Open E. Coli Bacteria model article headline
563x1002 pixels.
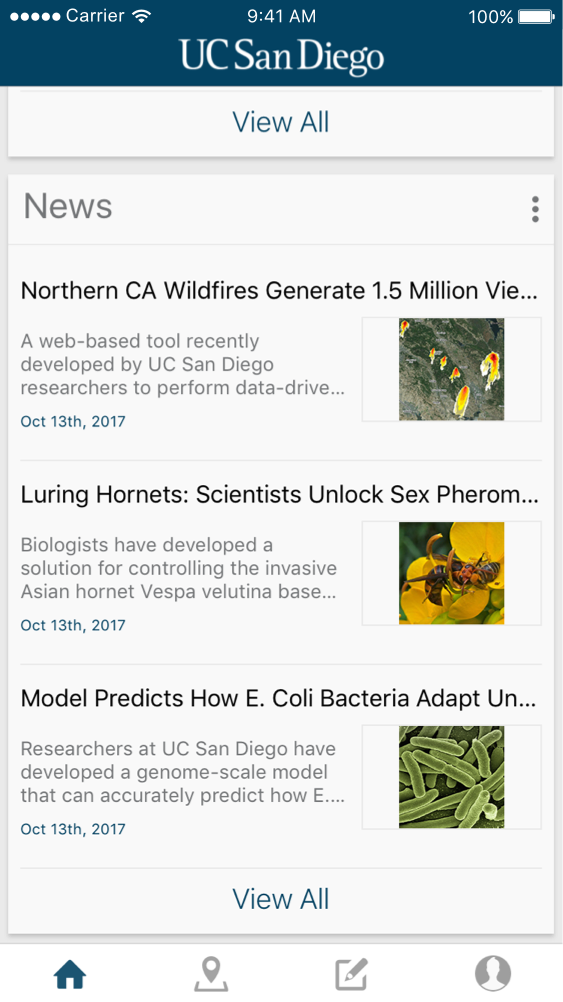tap(279, 698)
